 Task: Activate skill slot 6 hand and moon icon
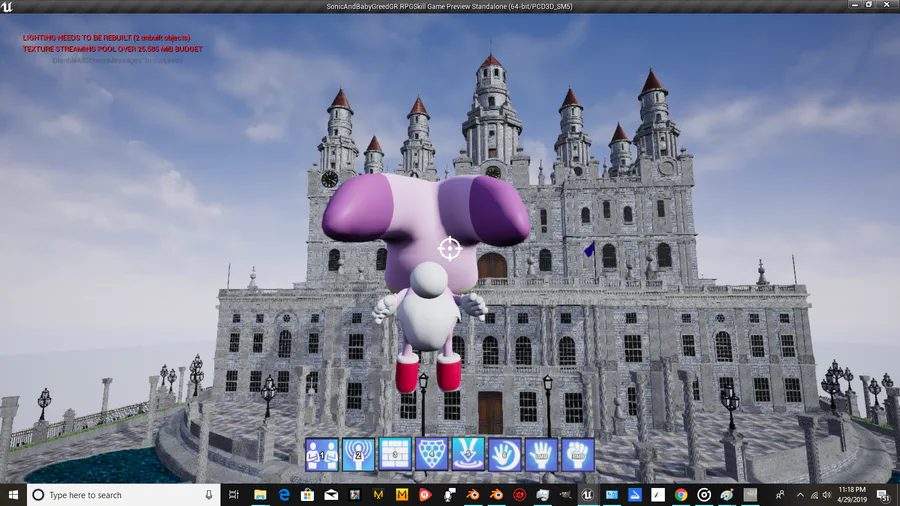pos(505,454)
